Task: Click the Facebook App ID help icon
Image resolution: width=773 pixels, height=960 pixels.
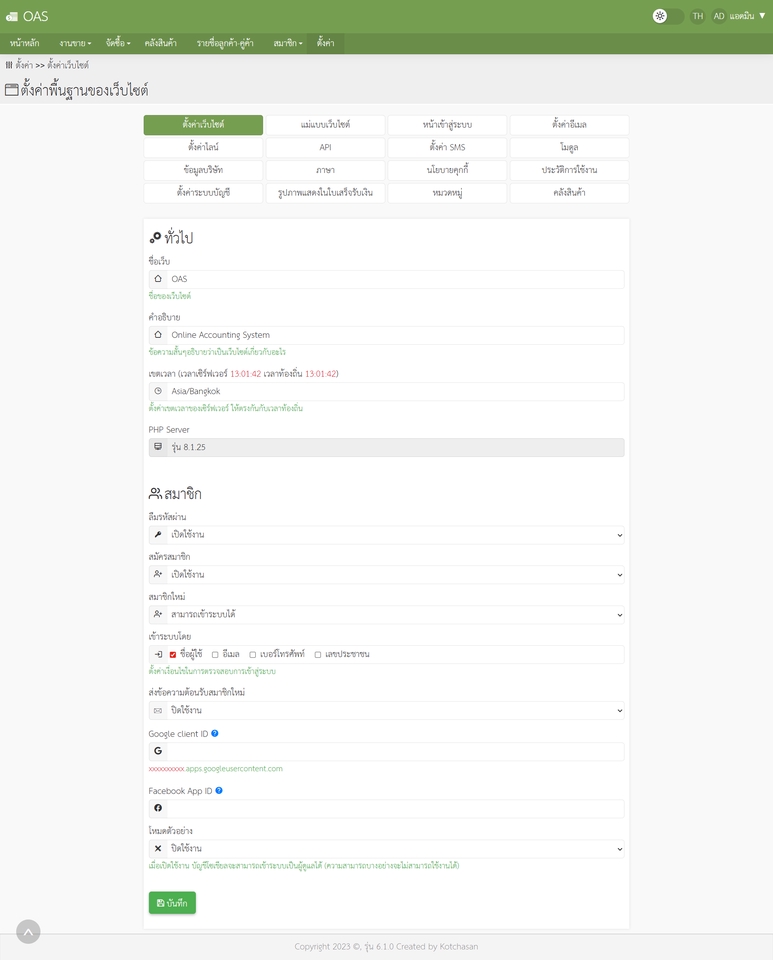Action: [219, 790]
